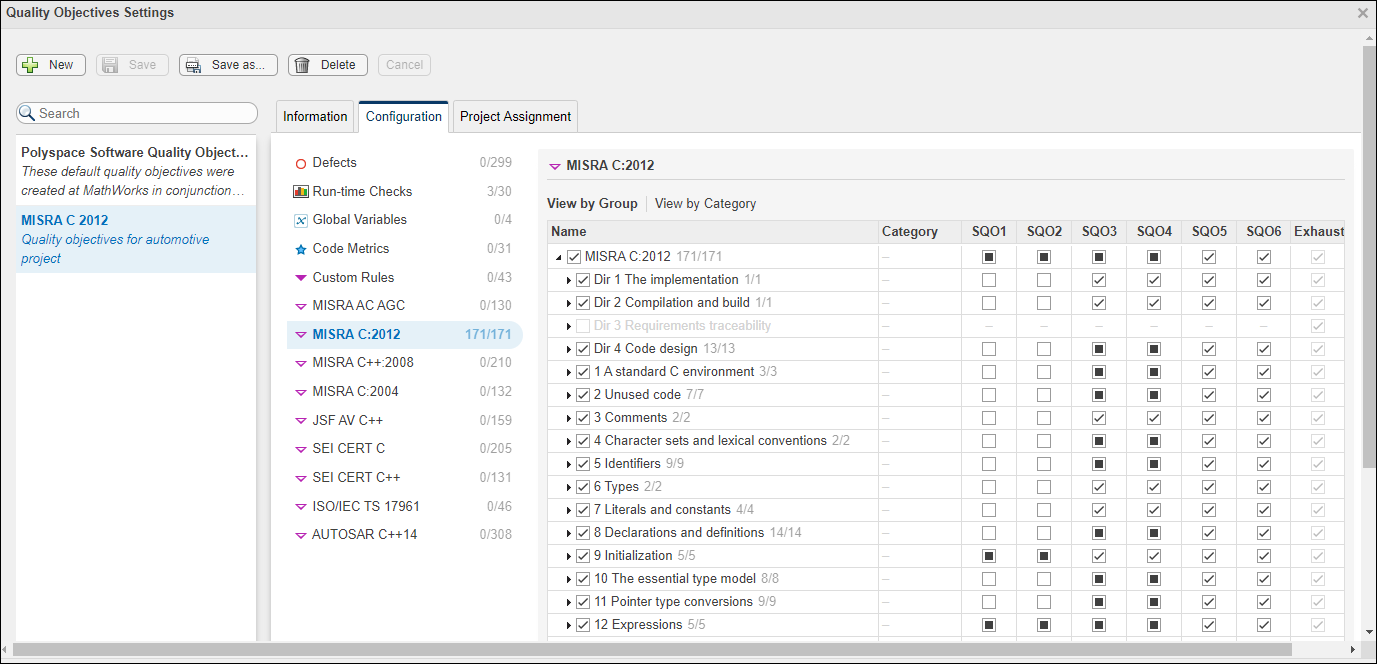This screenshot has height=664, width=1377.
Task: Click the Global Variables icon
Action: pyautogui.click(x=300, y=220)
